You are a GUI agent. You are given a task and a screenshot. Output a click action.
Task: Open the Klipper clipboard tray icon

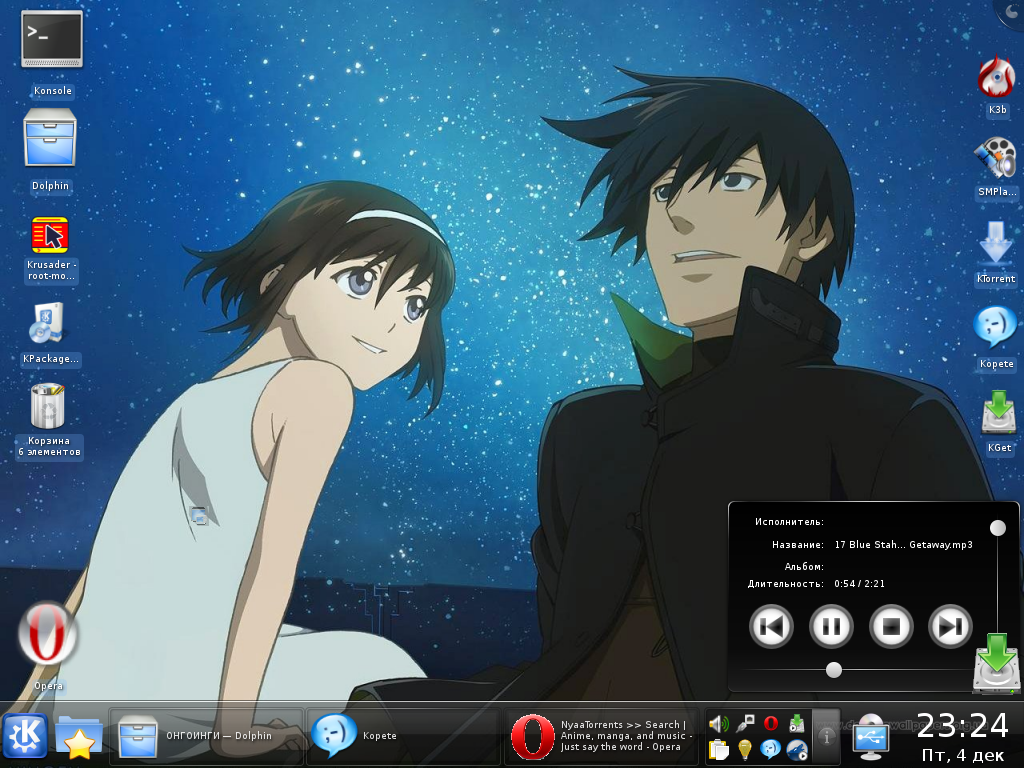point(718,750)
